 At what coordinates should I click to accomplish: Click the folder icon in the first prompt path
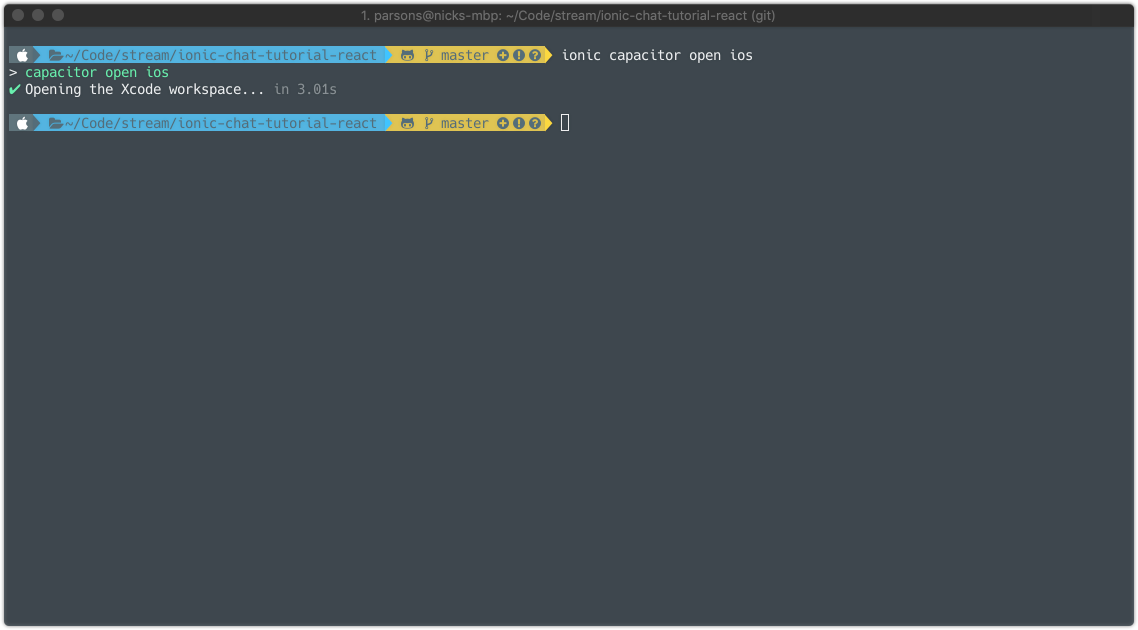pyautogui.click(x=55, y=55)
